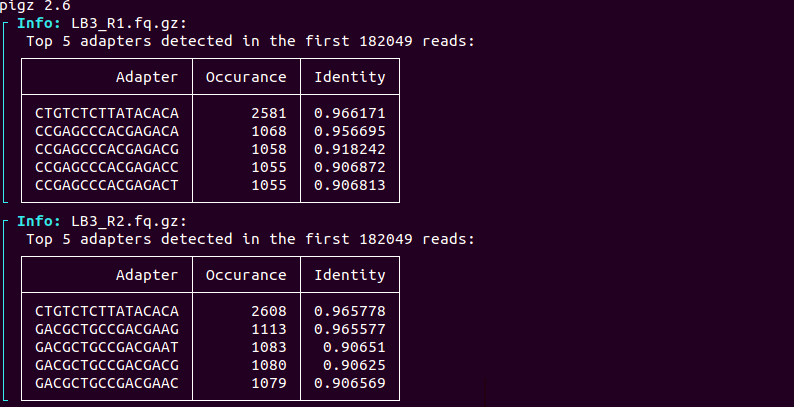Click occurrence value 1080
794x407 pixels.
(269, 365)
